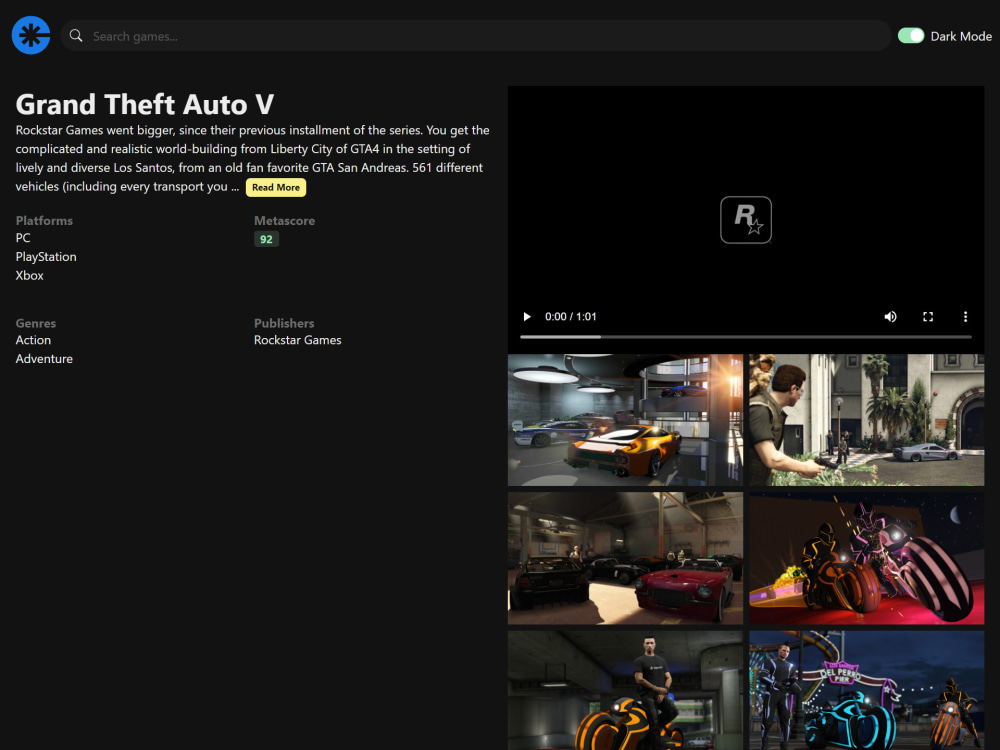Image resolution: width=1000 pixels, height=750 pixels.
Task: Open the Del Perro Pier screenshot
Action: [867, 690]
